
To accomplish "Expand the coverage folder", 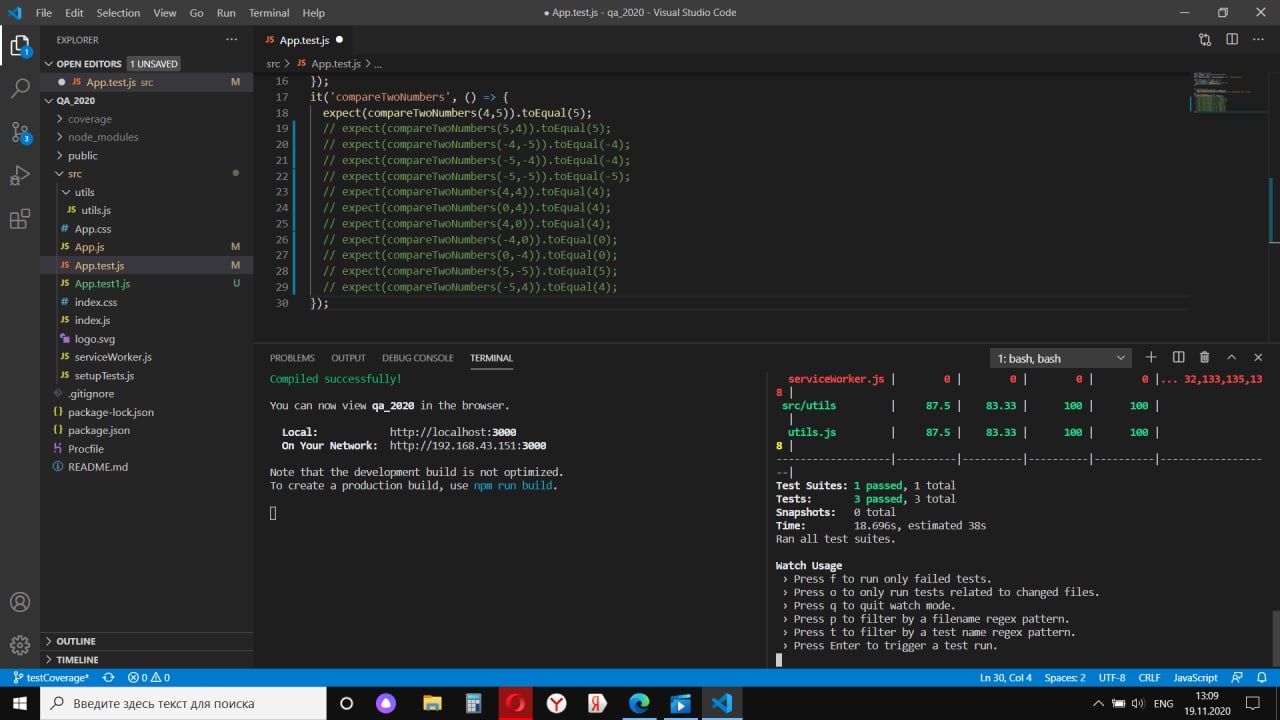I will point(146,119).
